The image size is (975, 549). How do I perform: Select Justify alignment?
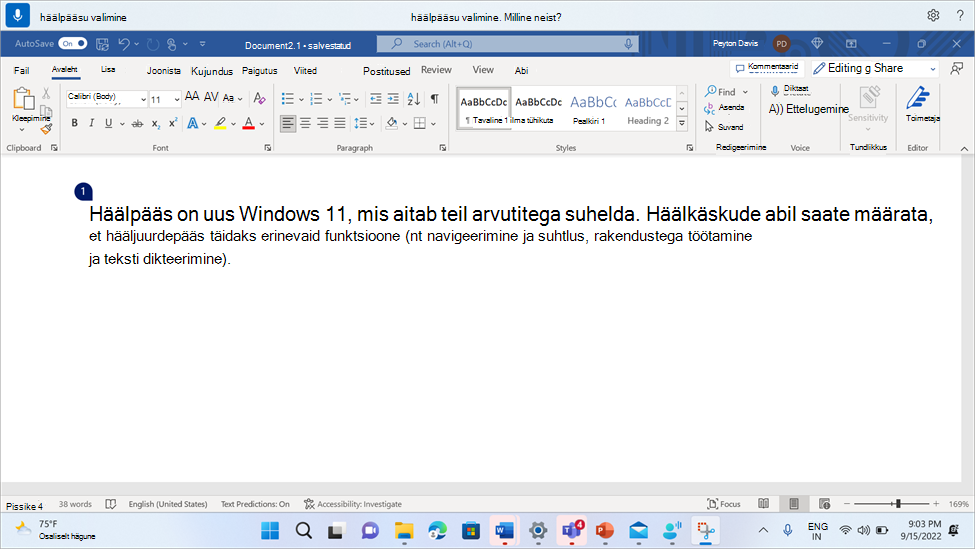[x=340, y=123]
